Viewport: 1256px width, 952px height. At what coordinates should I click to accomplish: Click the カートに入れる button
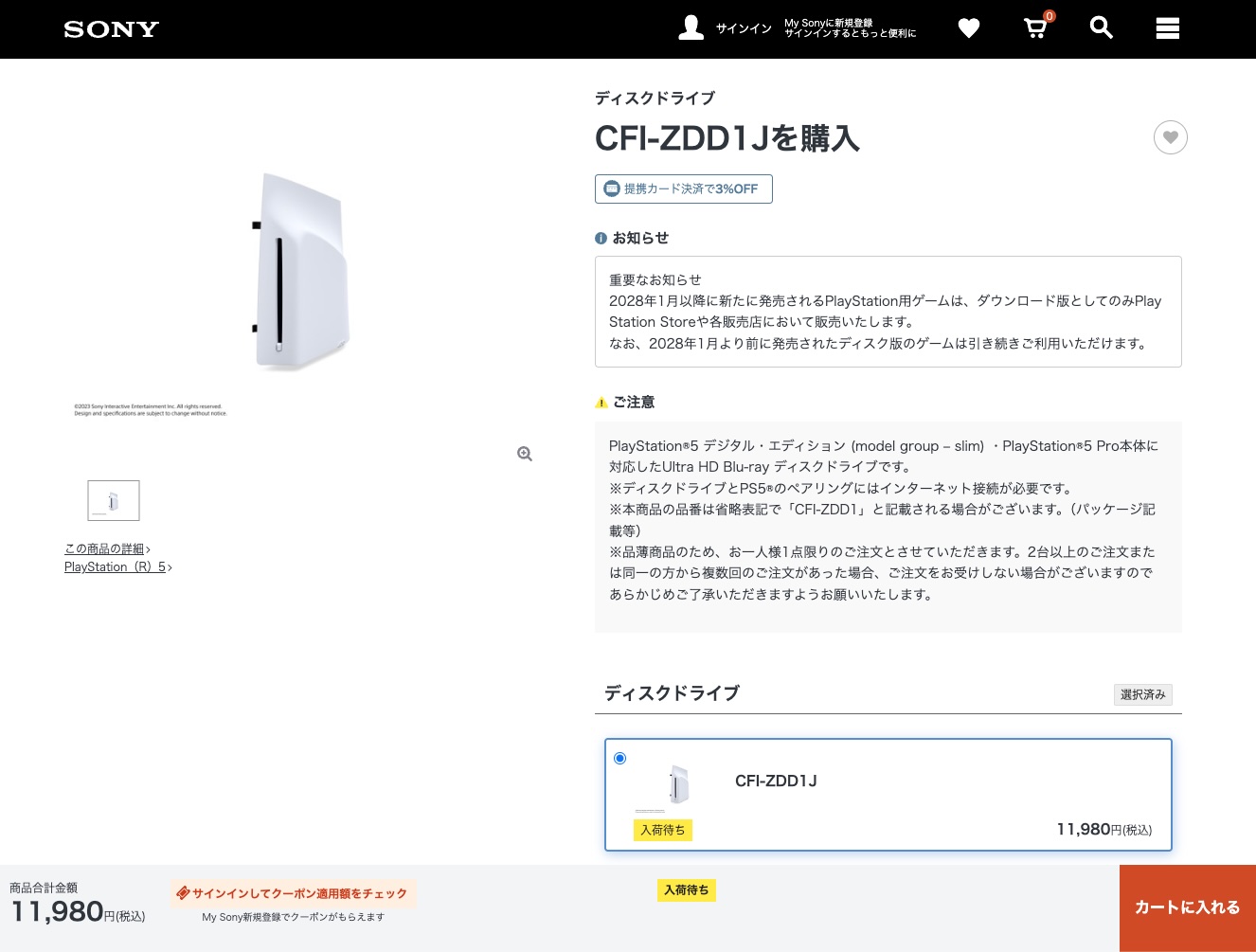1188,907
